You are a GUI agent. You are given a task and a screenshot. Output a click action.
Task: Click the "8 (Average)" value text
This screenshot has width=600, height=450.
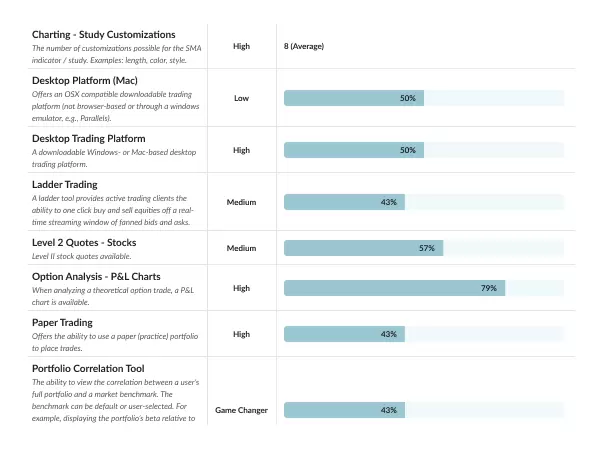[x=304, y=46]
